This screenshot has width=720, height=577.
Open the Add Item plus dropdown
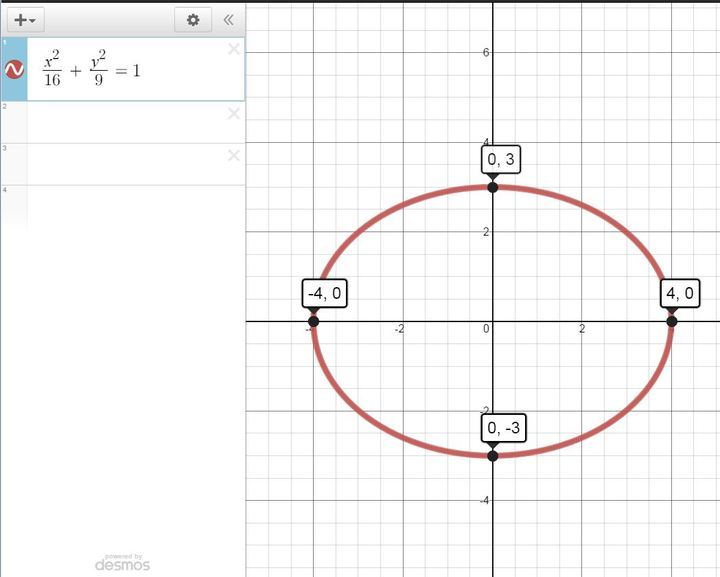coord(25,19)
